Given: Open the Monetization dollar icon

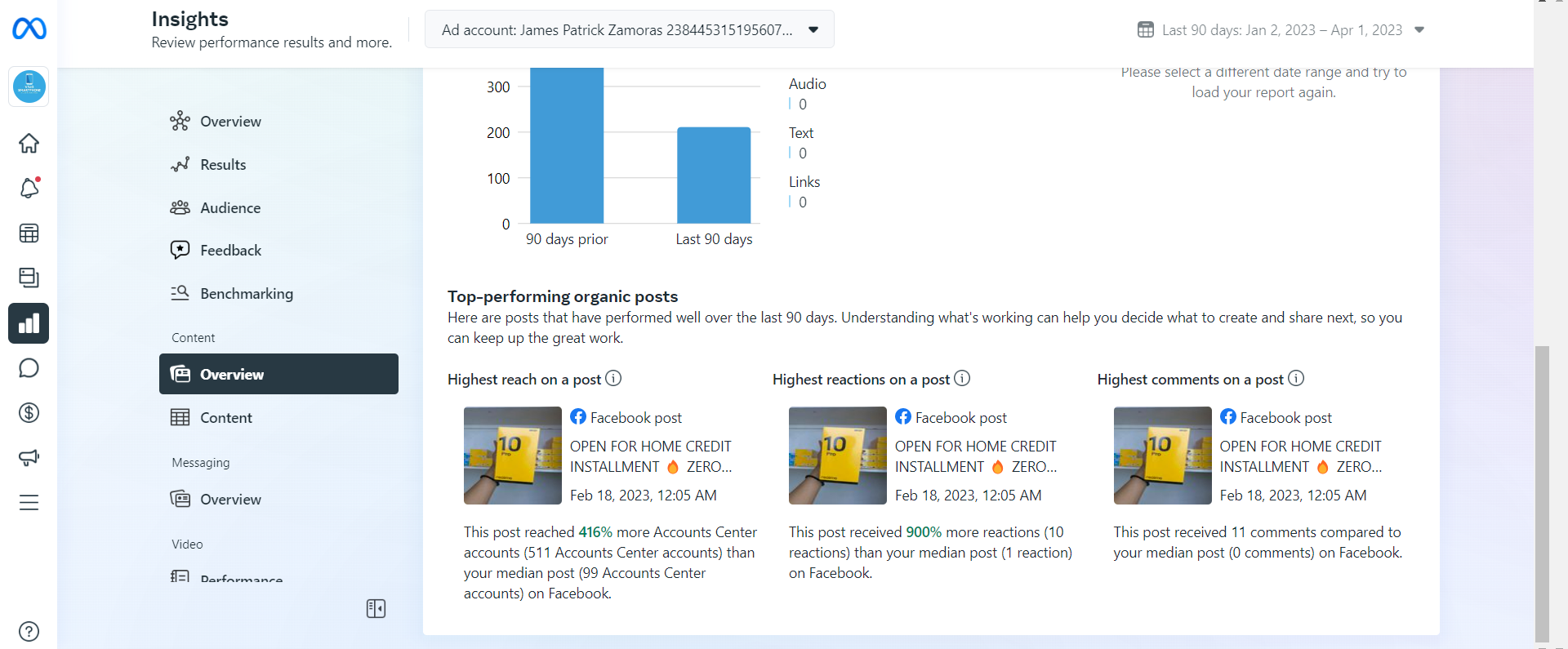Looking at the screenshot, I should (x=29, y=413).
